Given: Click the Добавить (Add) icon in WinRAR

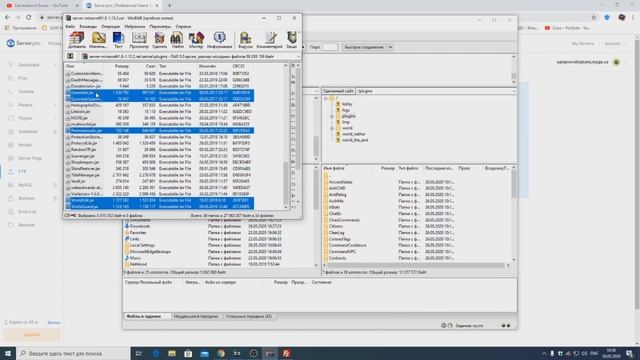Looking at the screenshot, I should point(77,40).
